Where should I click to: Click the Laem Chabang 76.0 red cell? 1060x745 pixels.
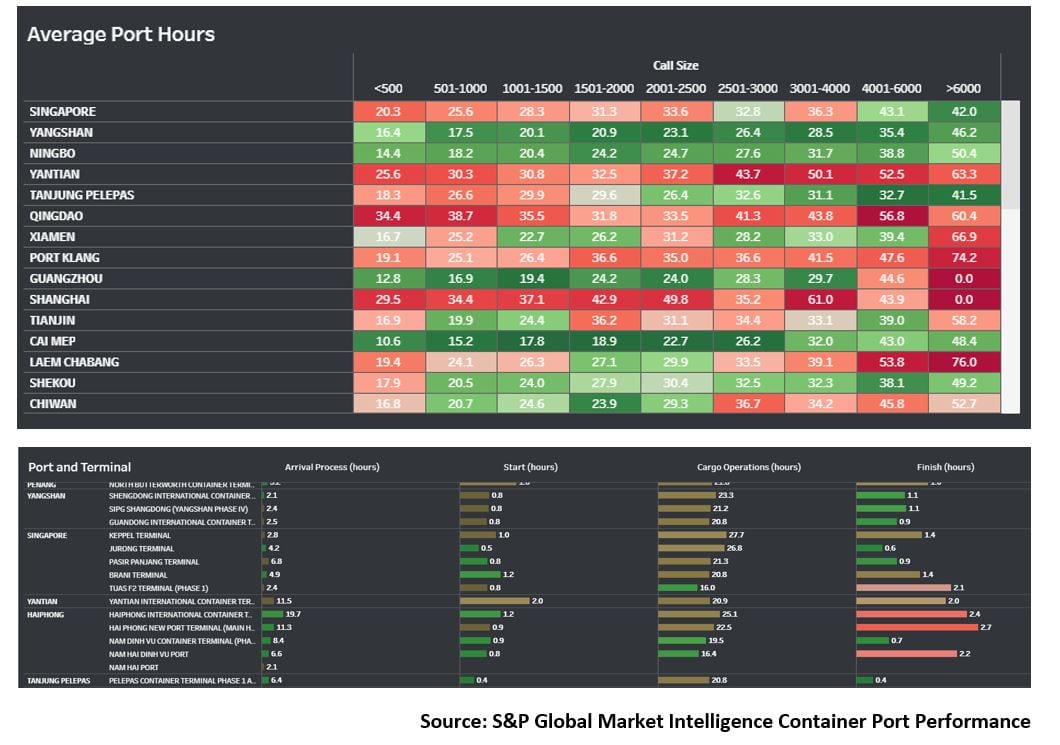click(x=964, y=362)
